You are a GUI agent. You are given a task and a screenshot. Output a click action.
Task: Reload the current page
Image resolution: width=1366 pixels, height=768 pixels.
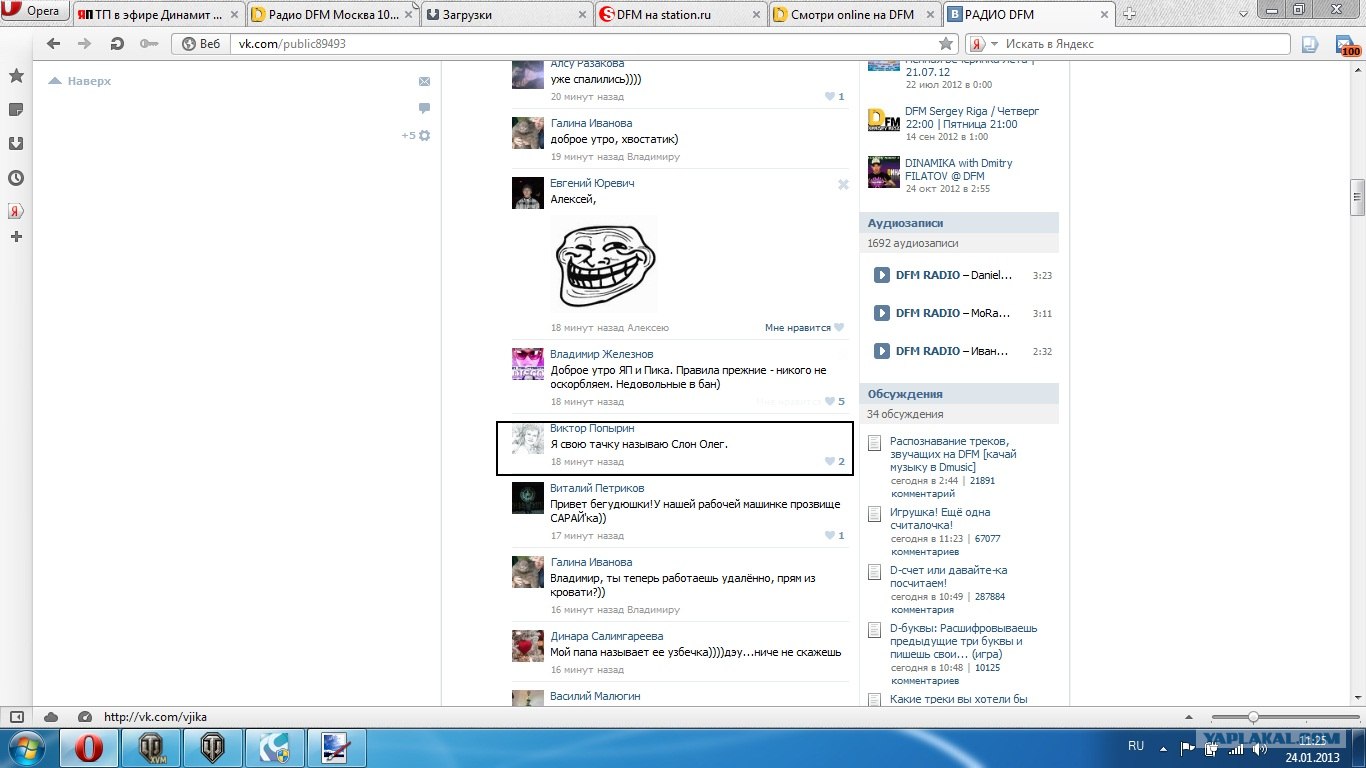(117, 44)
